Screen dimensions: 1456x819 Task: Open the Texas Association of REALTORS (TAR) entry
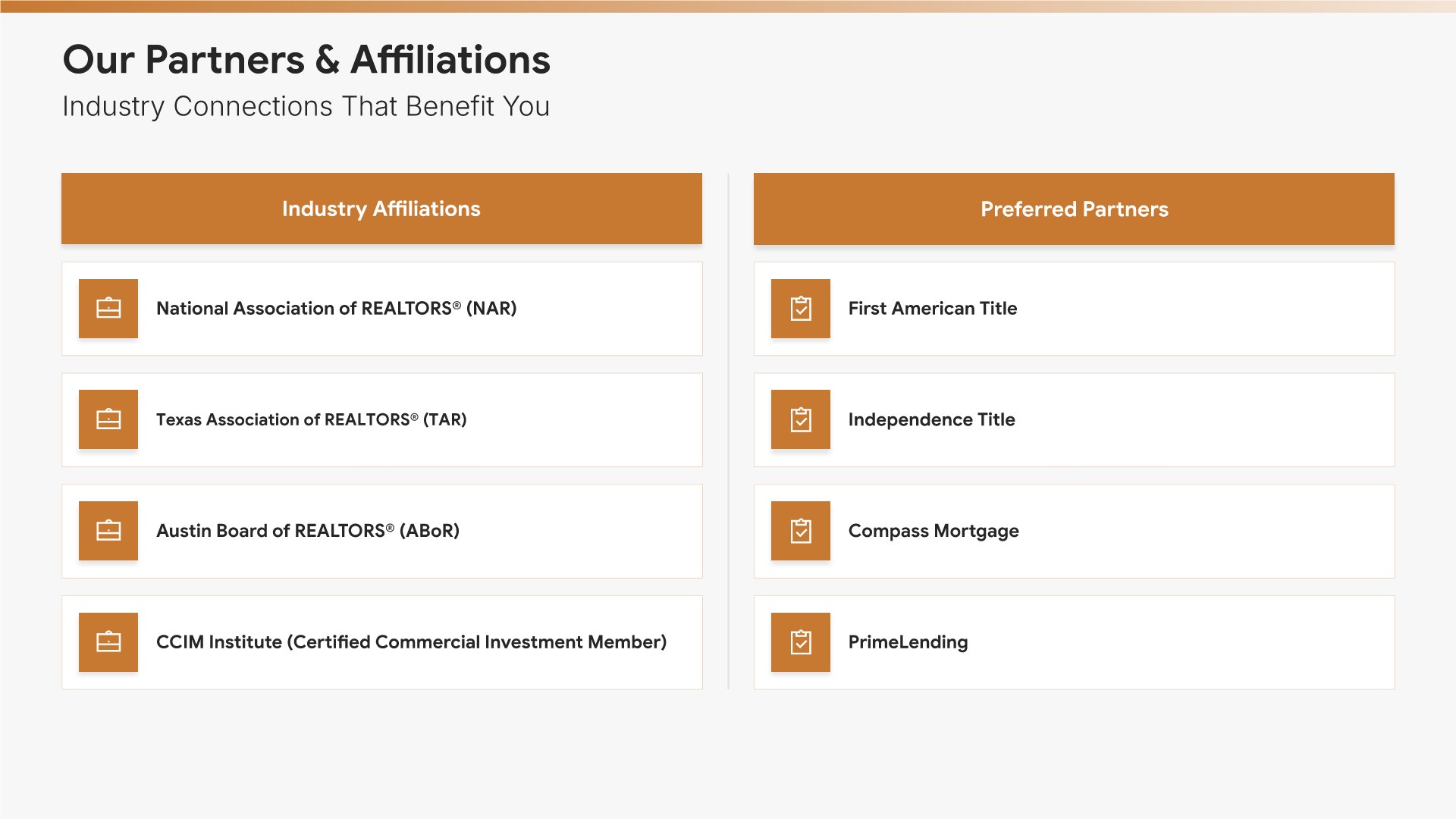click(x=311, y=419)
